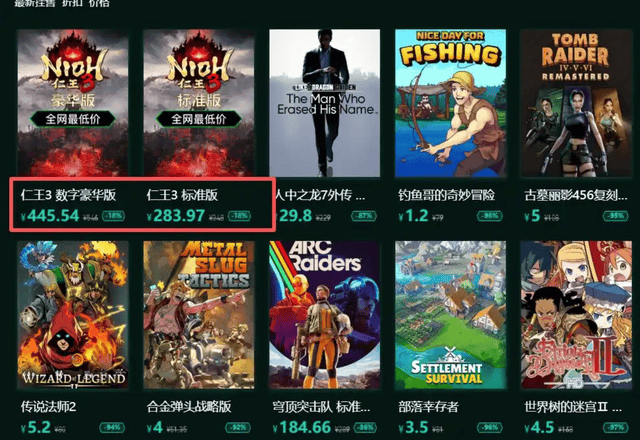Open the Nioh 3 Standard Edition cover

[x=199, y=103]
